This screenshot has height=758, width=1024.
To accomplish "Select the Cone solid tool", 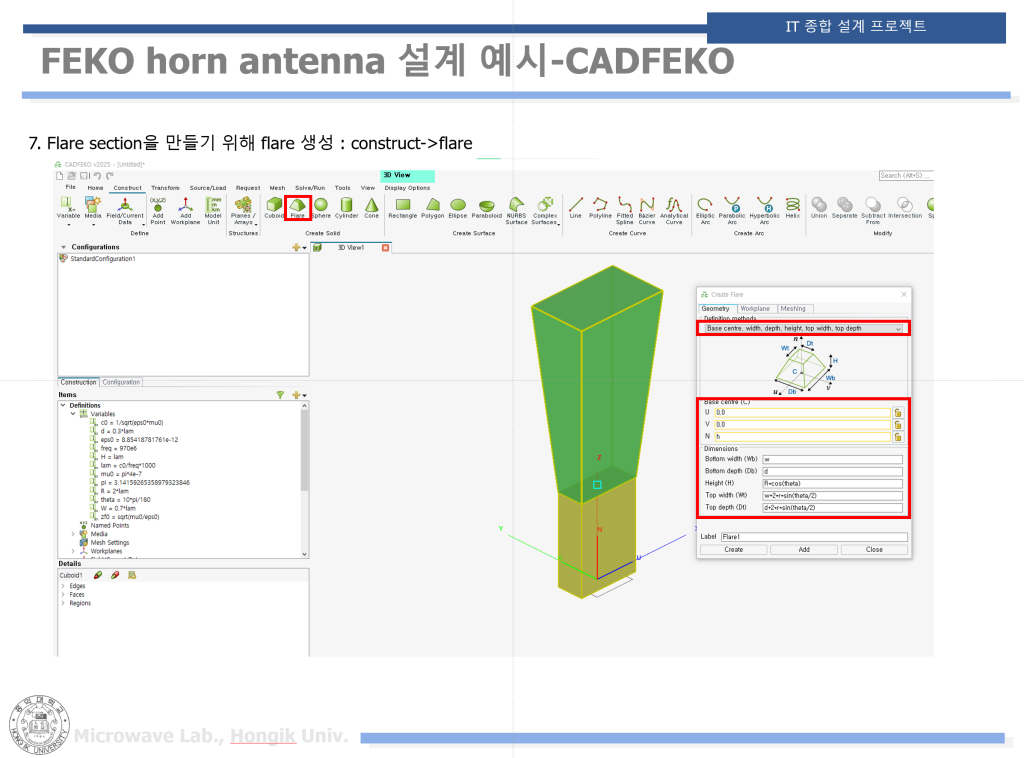I will click(x=372, y=208).
